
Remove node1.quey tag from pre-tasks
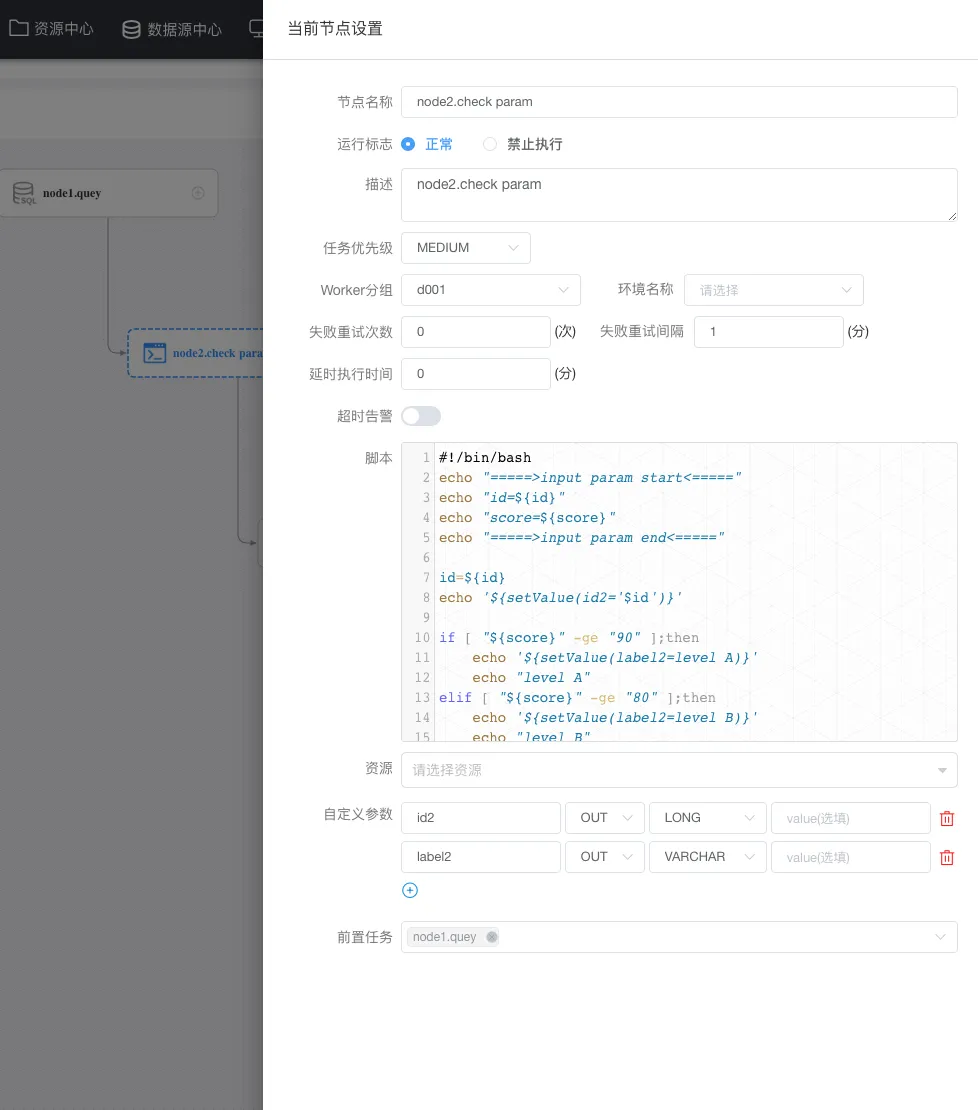pyautogui.click(x=491, y=937)
